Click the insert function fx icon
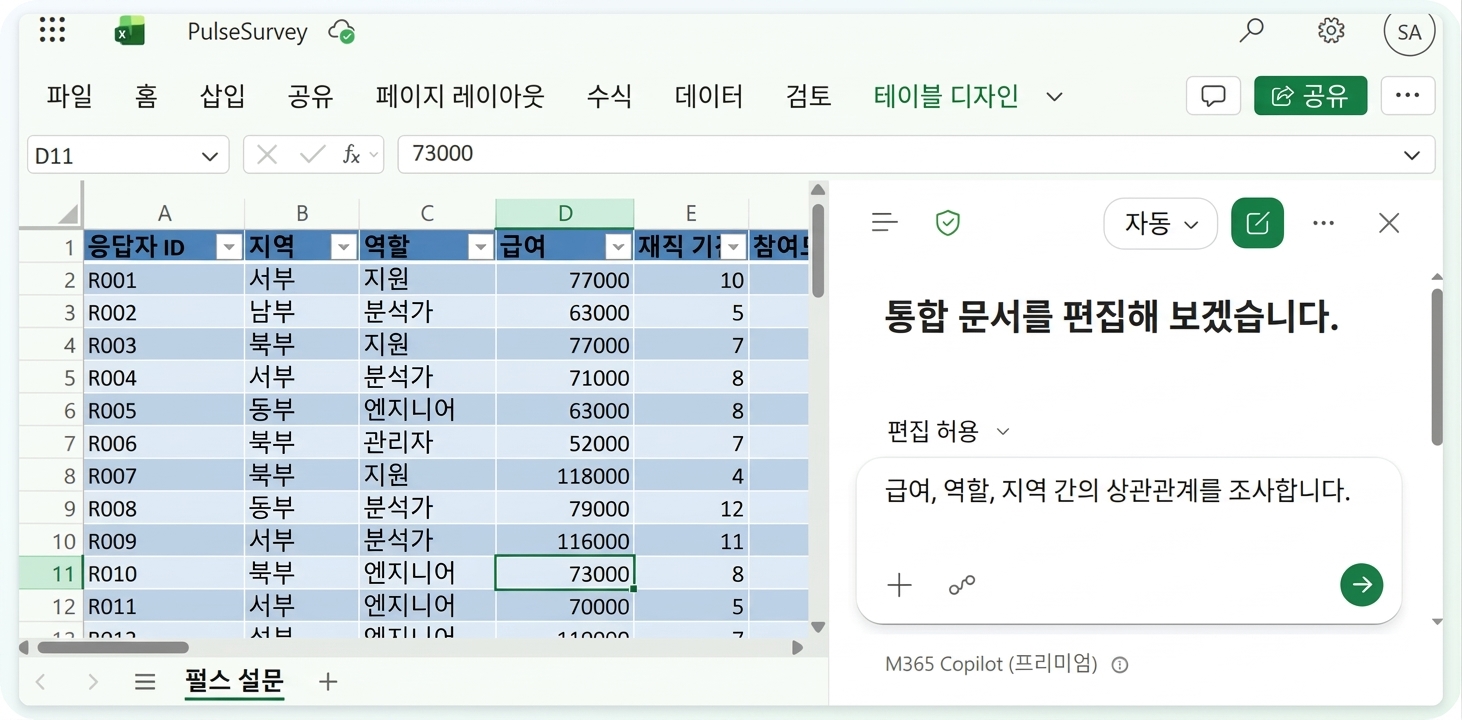 tap(351, 155)
